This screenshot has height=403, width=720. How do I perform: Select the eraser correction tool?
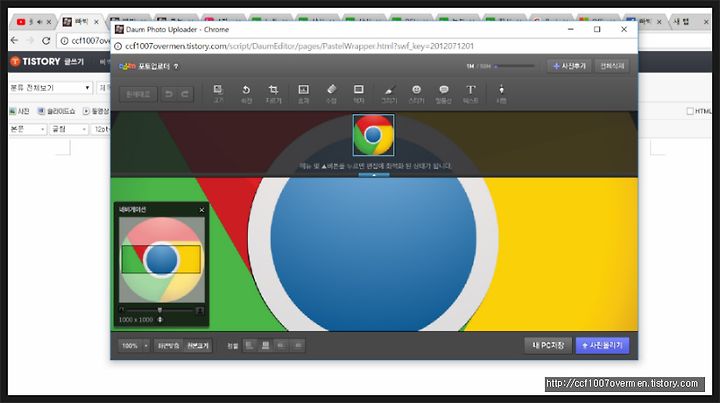(x=331, y=94)
